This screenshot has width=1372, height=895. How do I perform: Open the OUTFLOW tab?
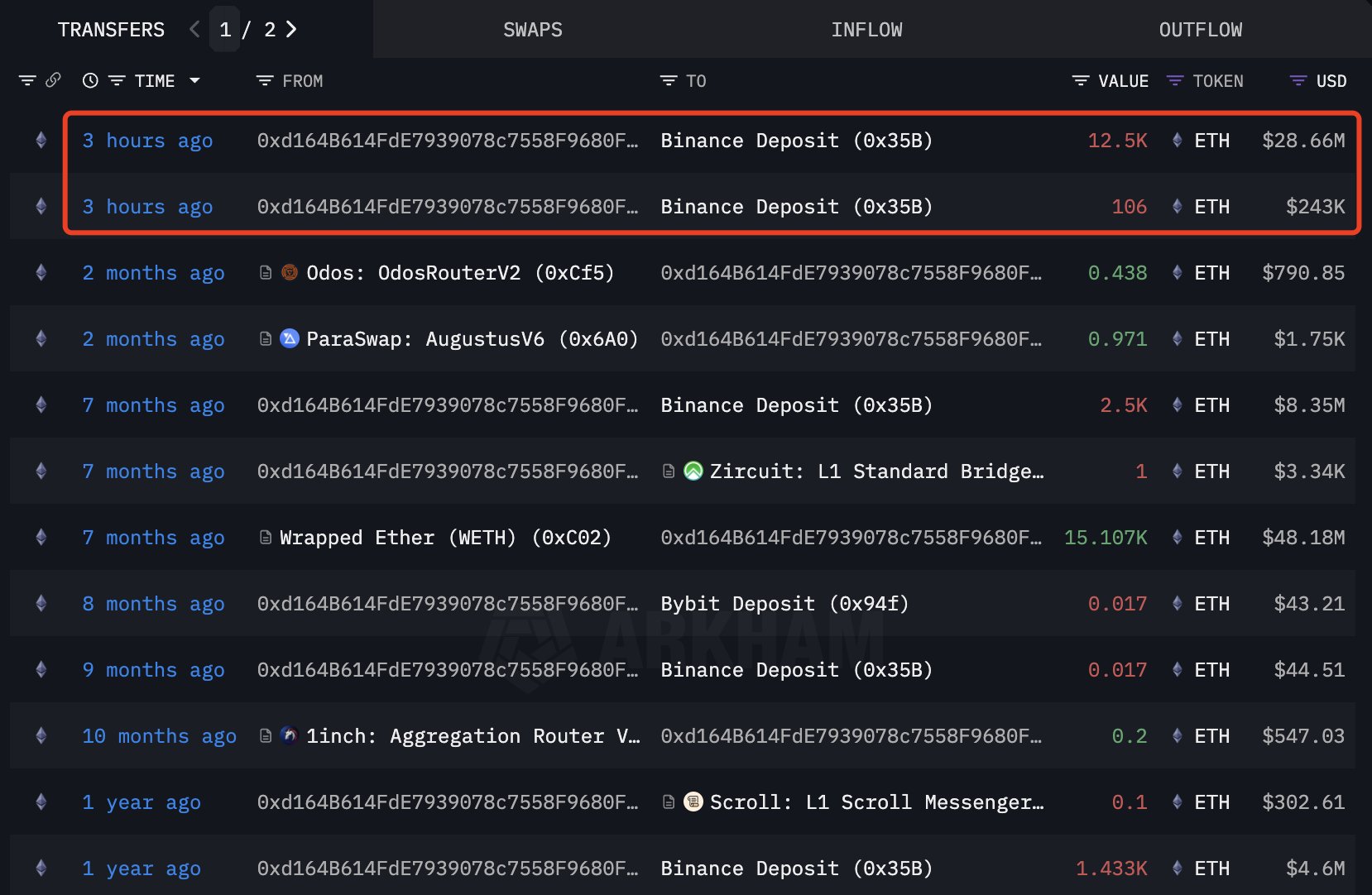[1201, 30]
